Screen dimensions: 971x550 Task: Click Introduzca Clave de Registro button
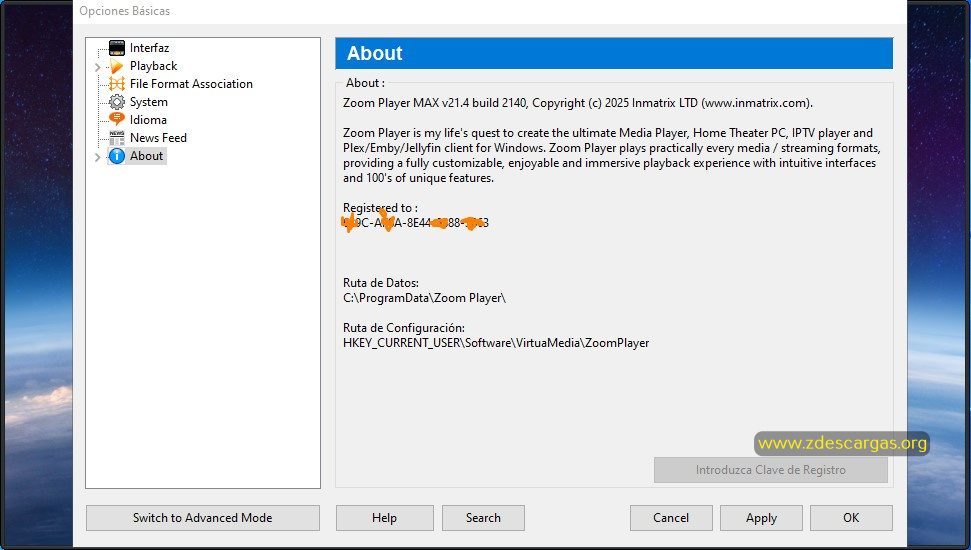tap(770, 470)
